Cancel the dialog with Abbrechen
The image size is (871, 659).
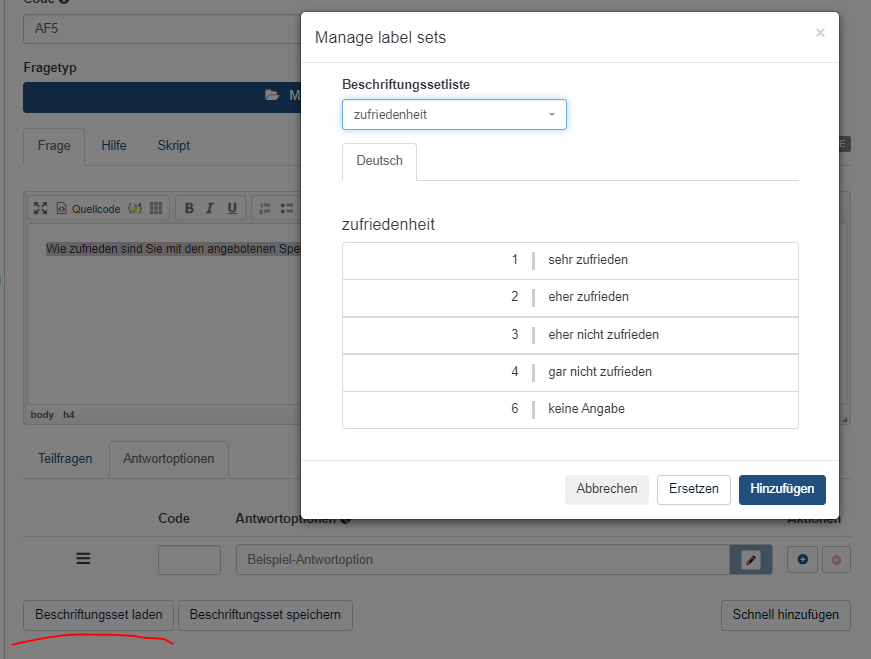(x=606, y=489)
